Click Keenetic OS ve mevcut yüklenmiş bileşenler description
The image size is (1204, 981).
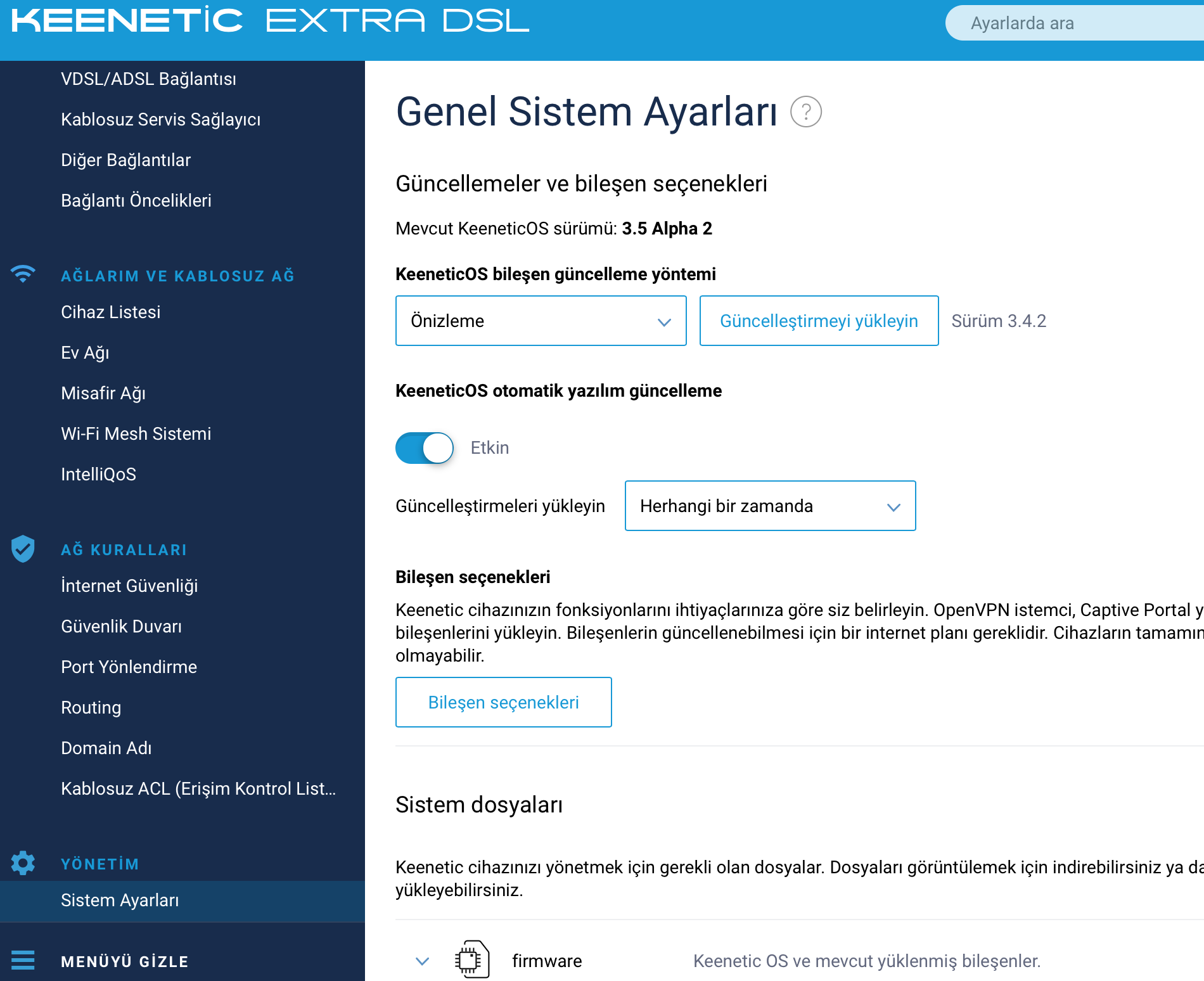pos(867,961)
